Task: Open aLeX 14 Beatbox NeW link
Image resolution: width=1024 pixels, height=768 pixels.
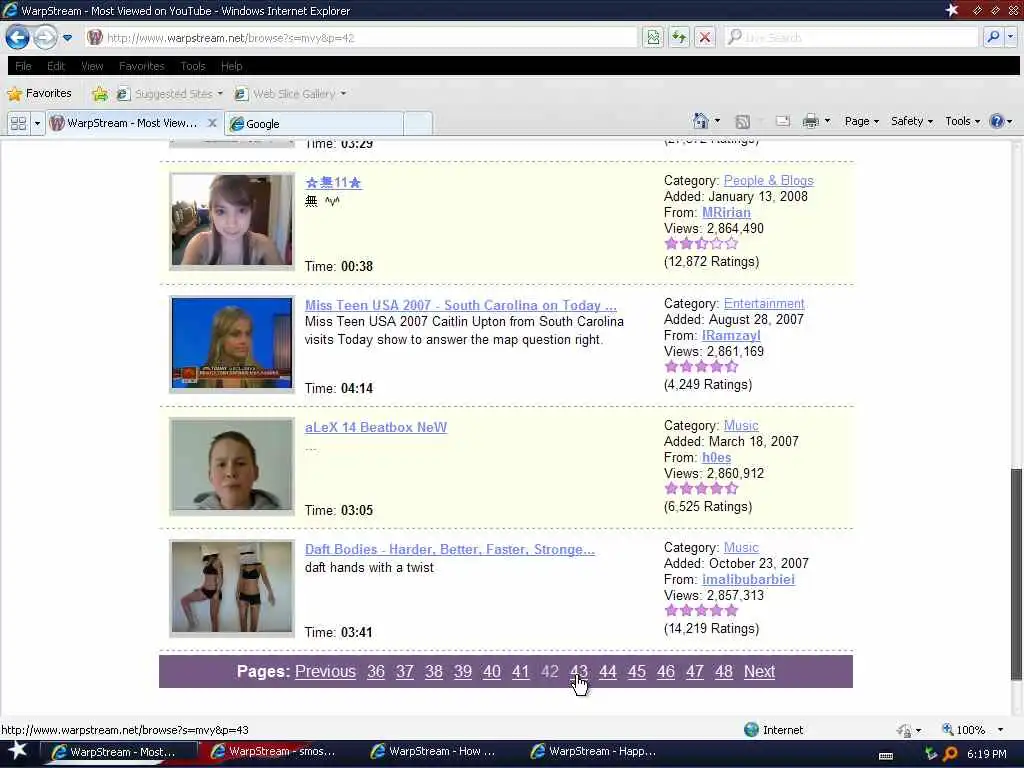Action: point(376,427)
